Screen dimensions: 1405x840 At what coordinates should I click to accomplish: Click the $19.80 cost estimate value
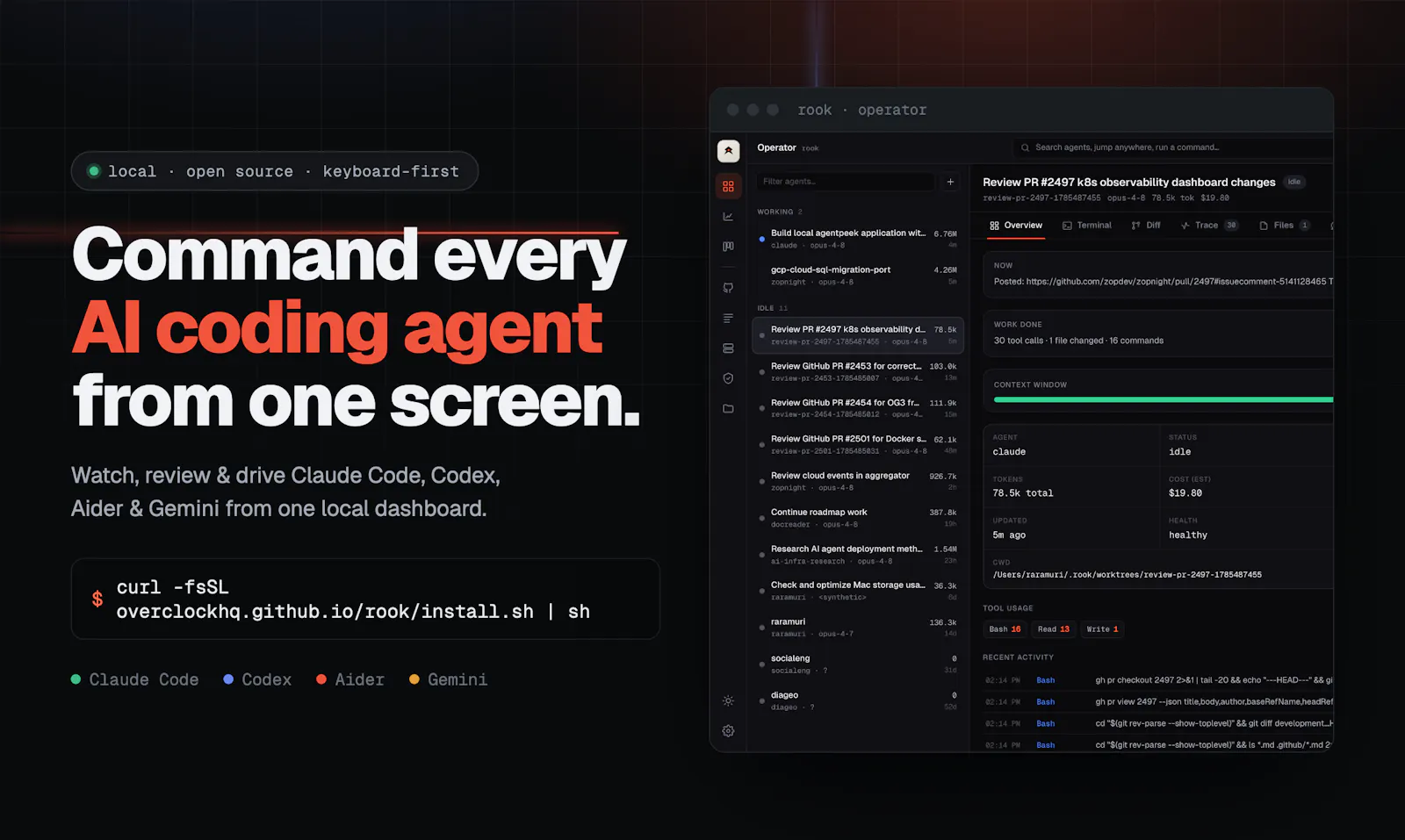(x=1185, y=493)
